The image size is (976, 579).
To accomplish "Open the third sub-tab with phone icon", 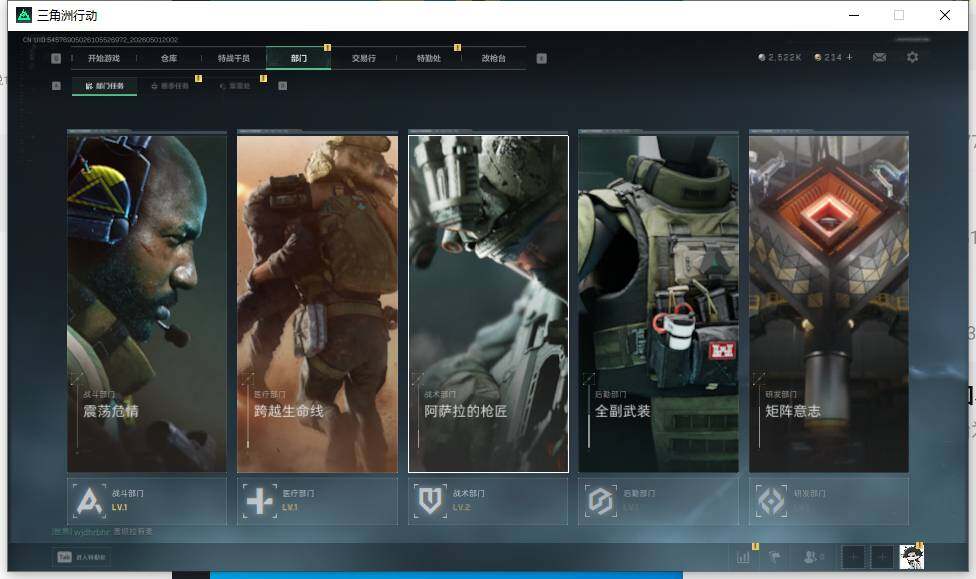I will pos(235,86).
